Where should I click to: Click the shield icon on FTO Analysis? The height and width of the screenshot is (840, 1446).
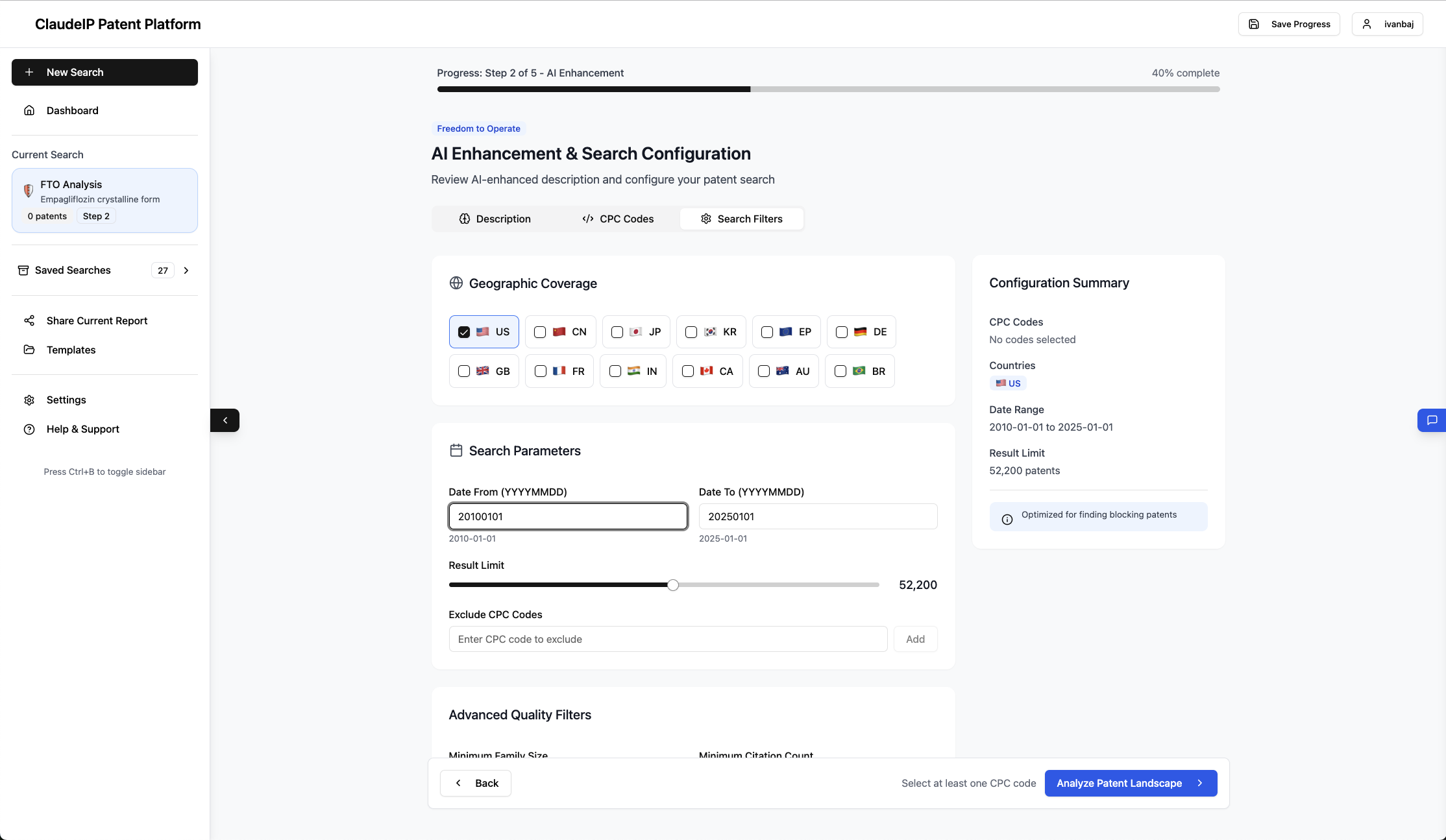pos(28,191)
